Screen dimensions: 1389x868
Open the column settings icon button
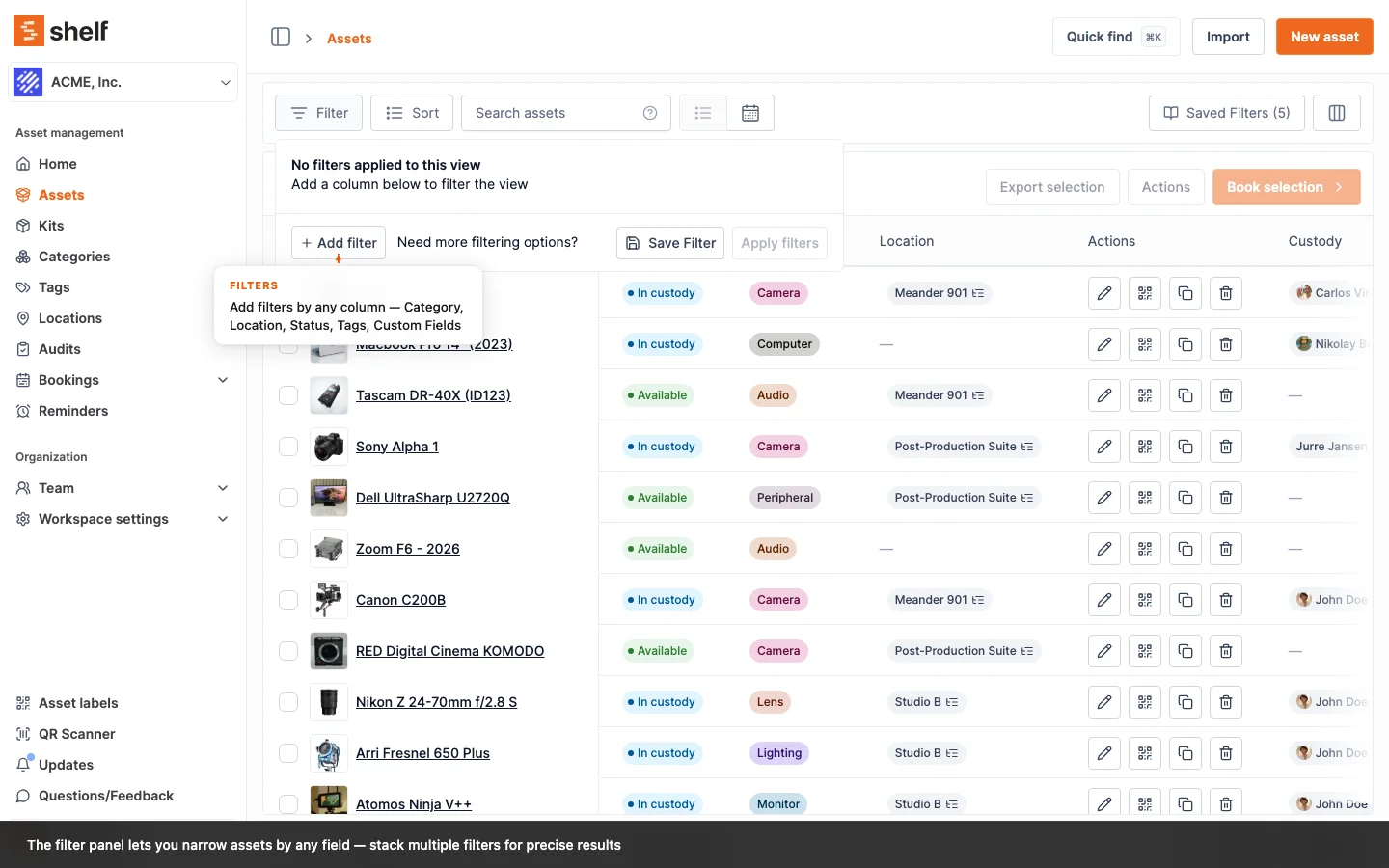point(1336,113)
